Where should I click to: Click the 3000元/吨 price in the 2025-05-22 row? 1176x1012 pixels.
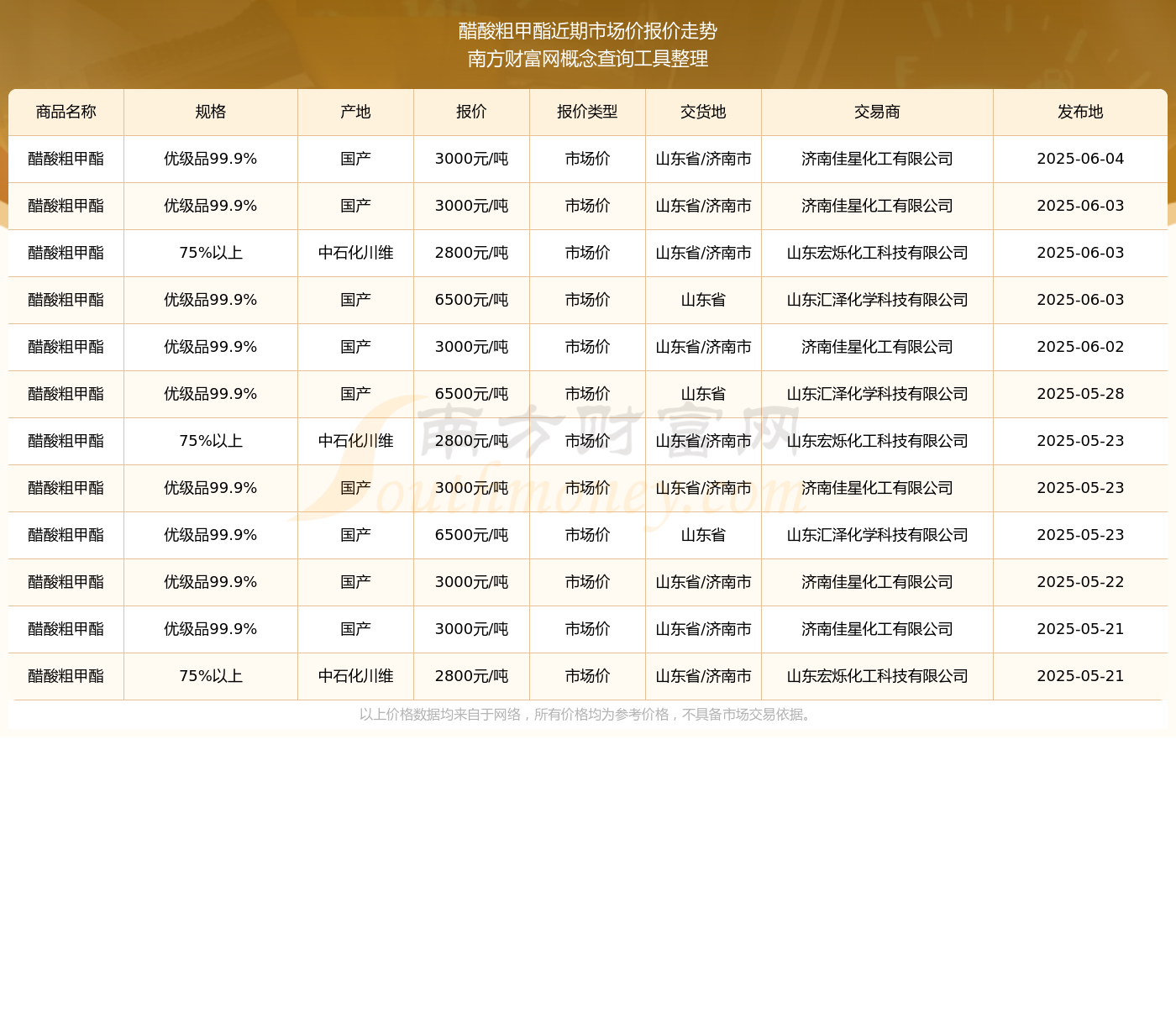472,582
